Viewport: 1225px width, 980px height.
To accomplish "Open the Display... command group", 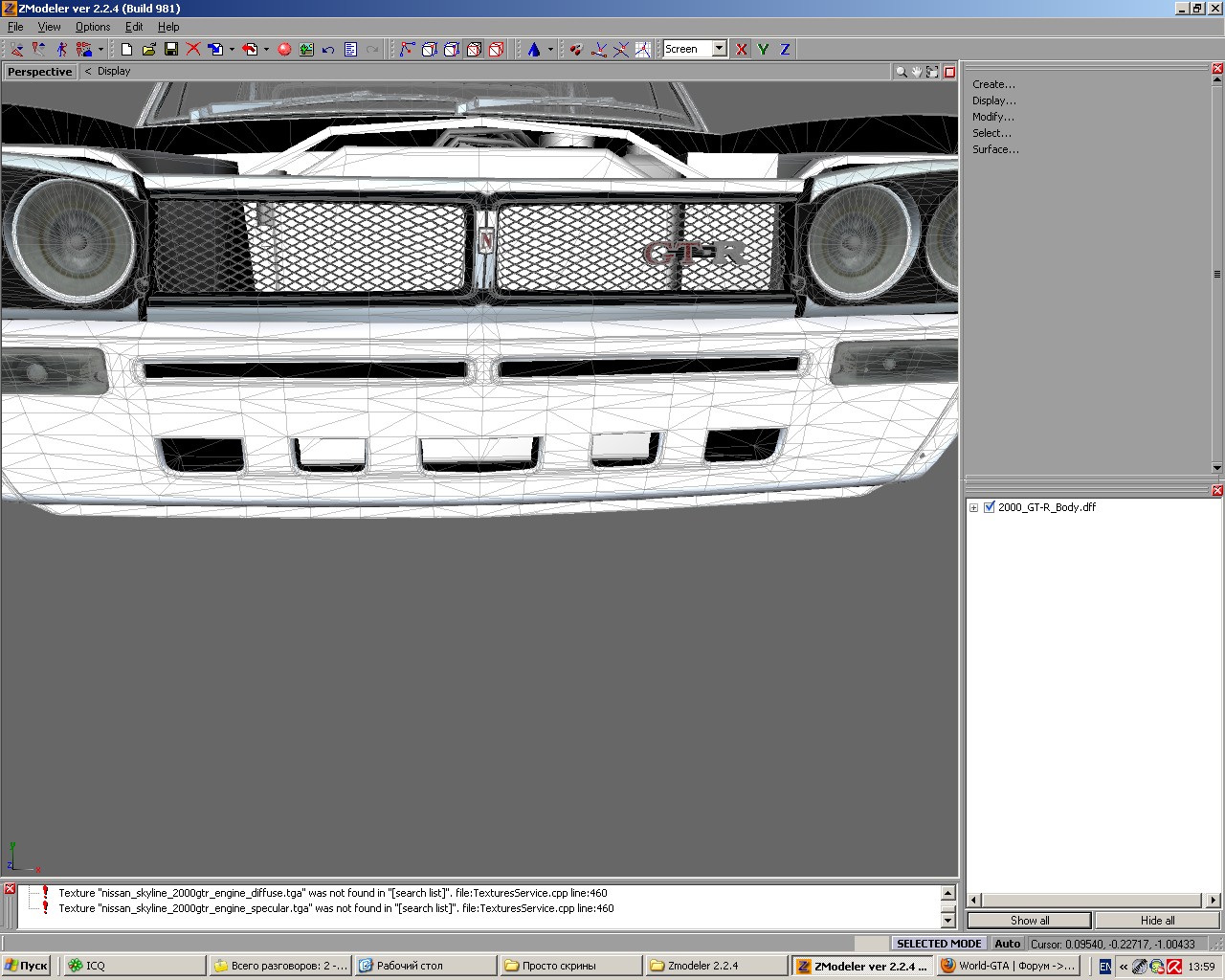I will (x=994, y=100).
